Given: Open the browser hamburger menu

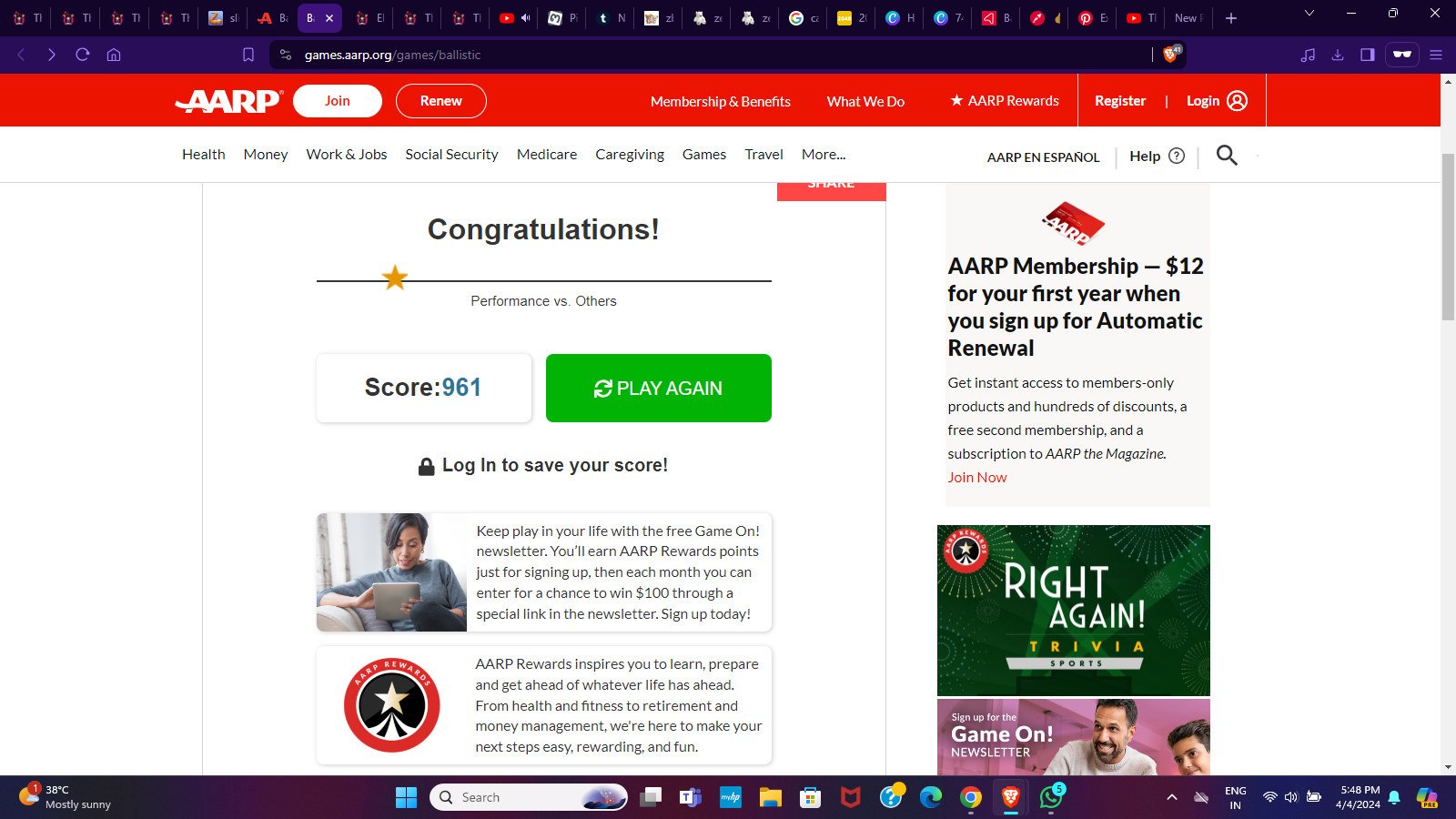Looking at the screenshot, I should (x=1436, y=55).
